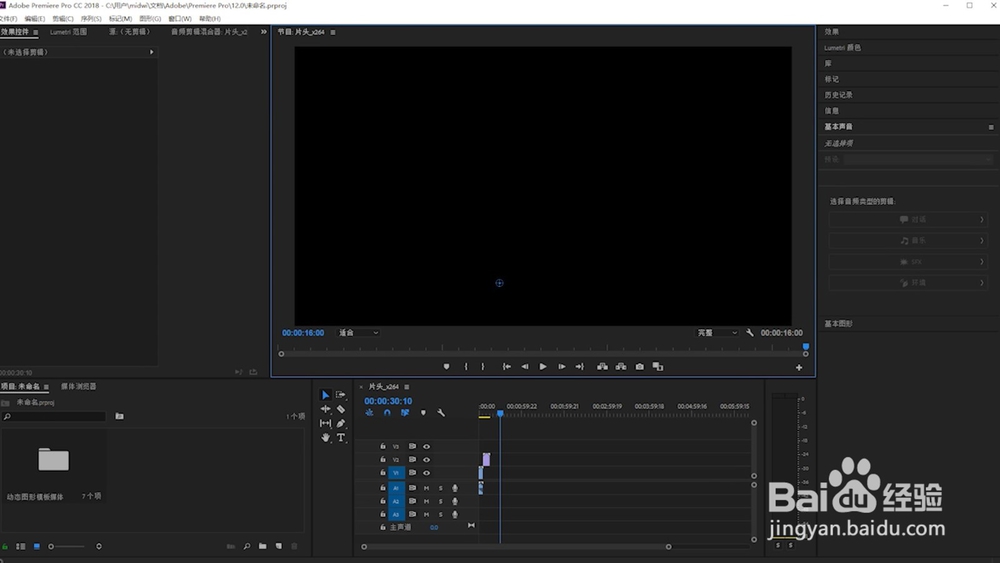Expand the panel overflow chevrons
The image size is (1000, 563).
pos(263,31)
